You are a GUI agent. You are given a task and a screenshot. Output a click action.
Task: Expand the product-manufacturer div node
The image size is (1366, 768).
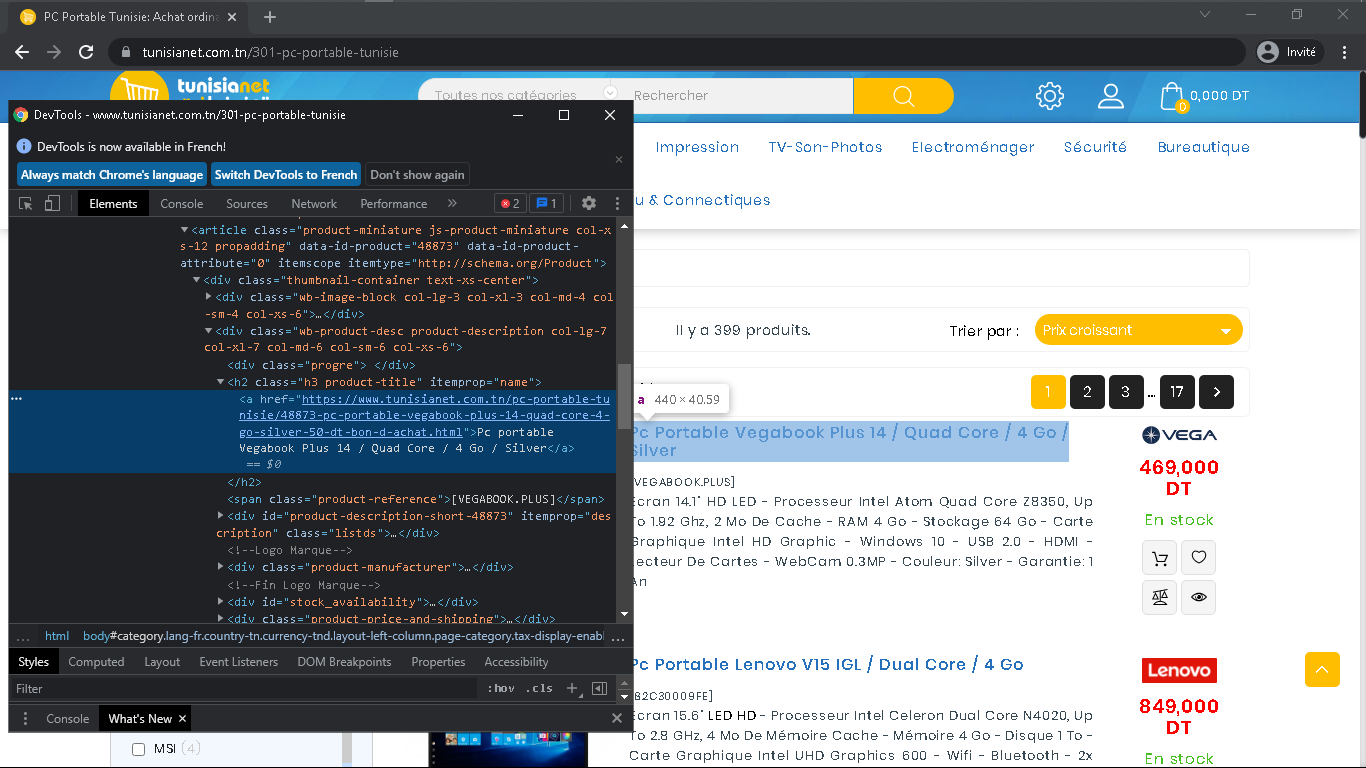(x=221, y=567)
